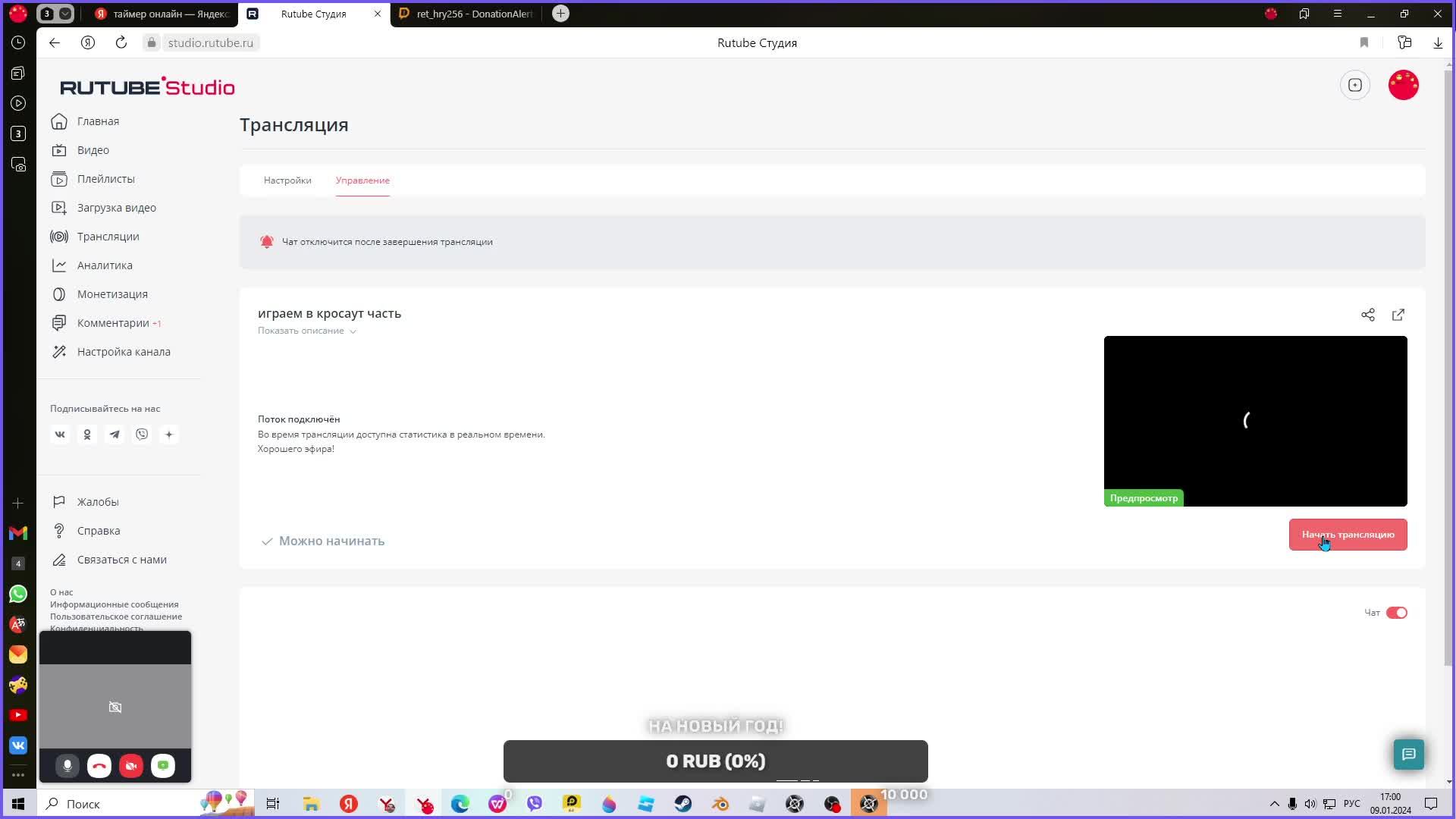1456x819 pixels.
Task: Click the stream preview video thumbnail
Action: pyautogui.click(x=1255, y=421)
